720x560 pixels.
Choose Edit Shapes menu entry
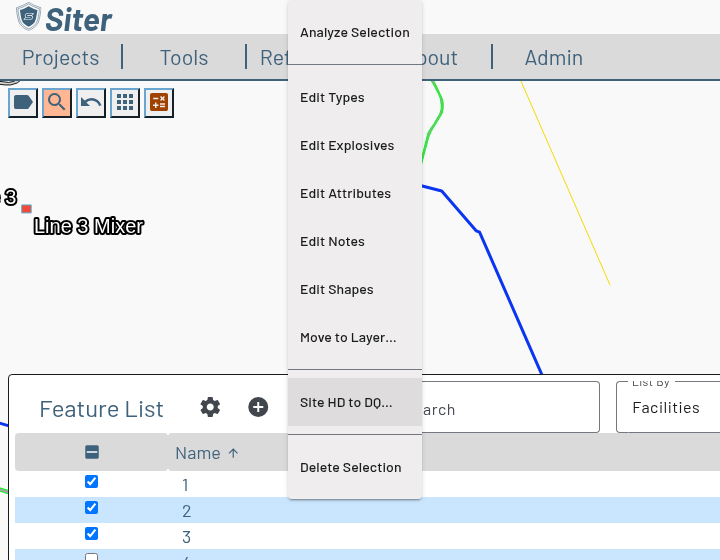coord(354,290)
